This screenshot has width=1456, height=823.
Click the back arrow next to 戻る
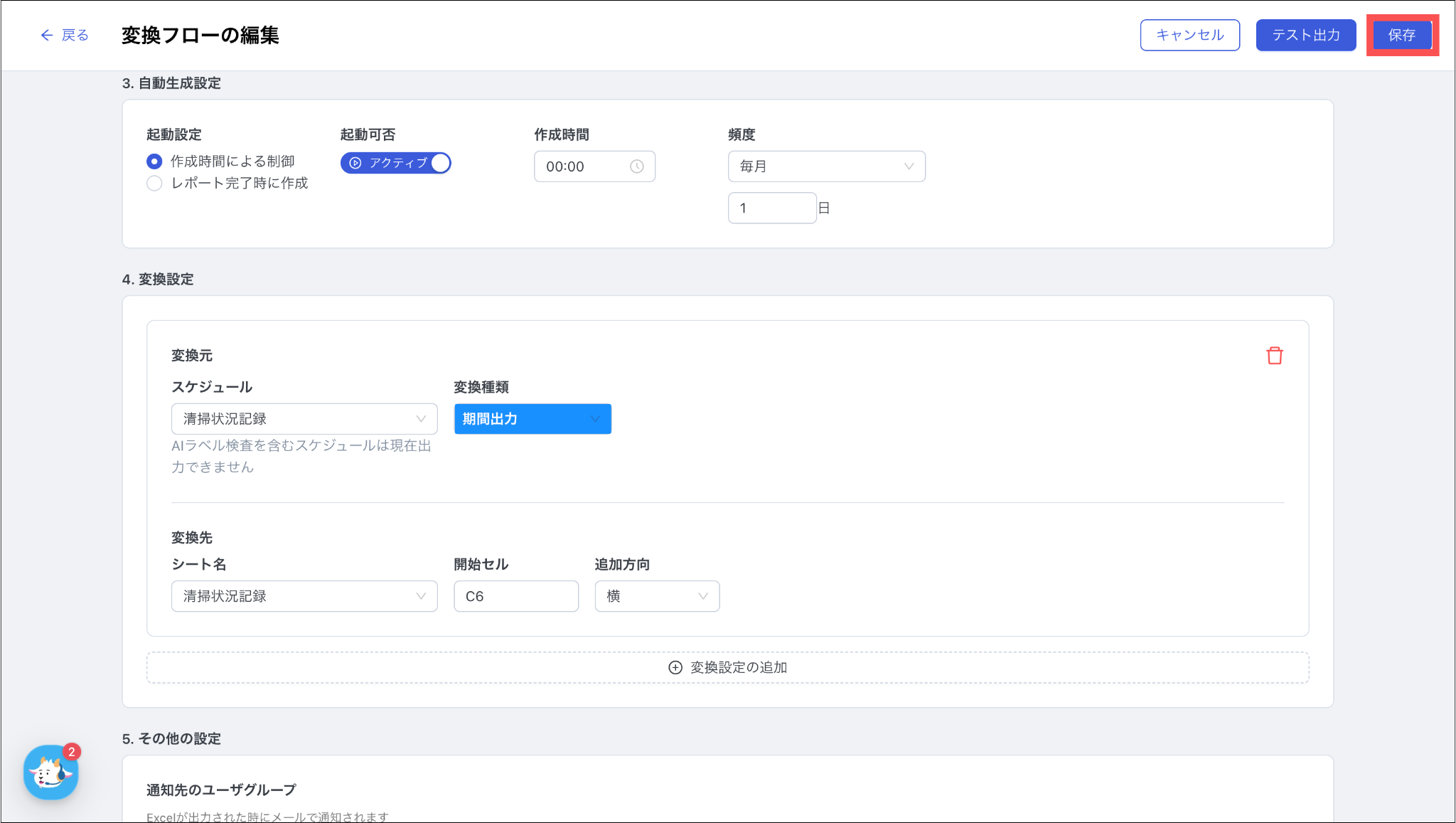pos(47,35)
